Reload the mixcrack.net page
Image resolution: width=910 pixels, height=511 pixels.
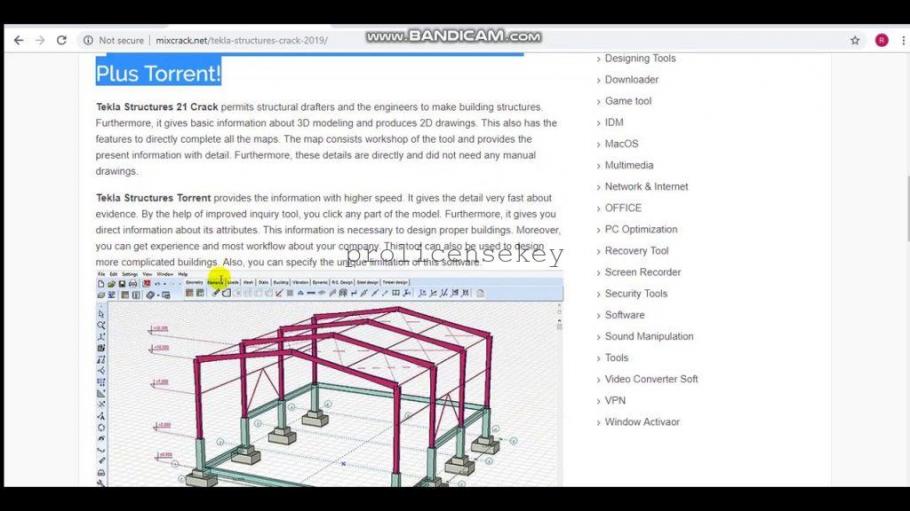click(62, 40)
